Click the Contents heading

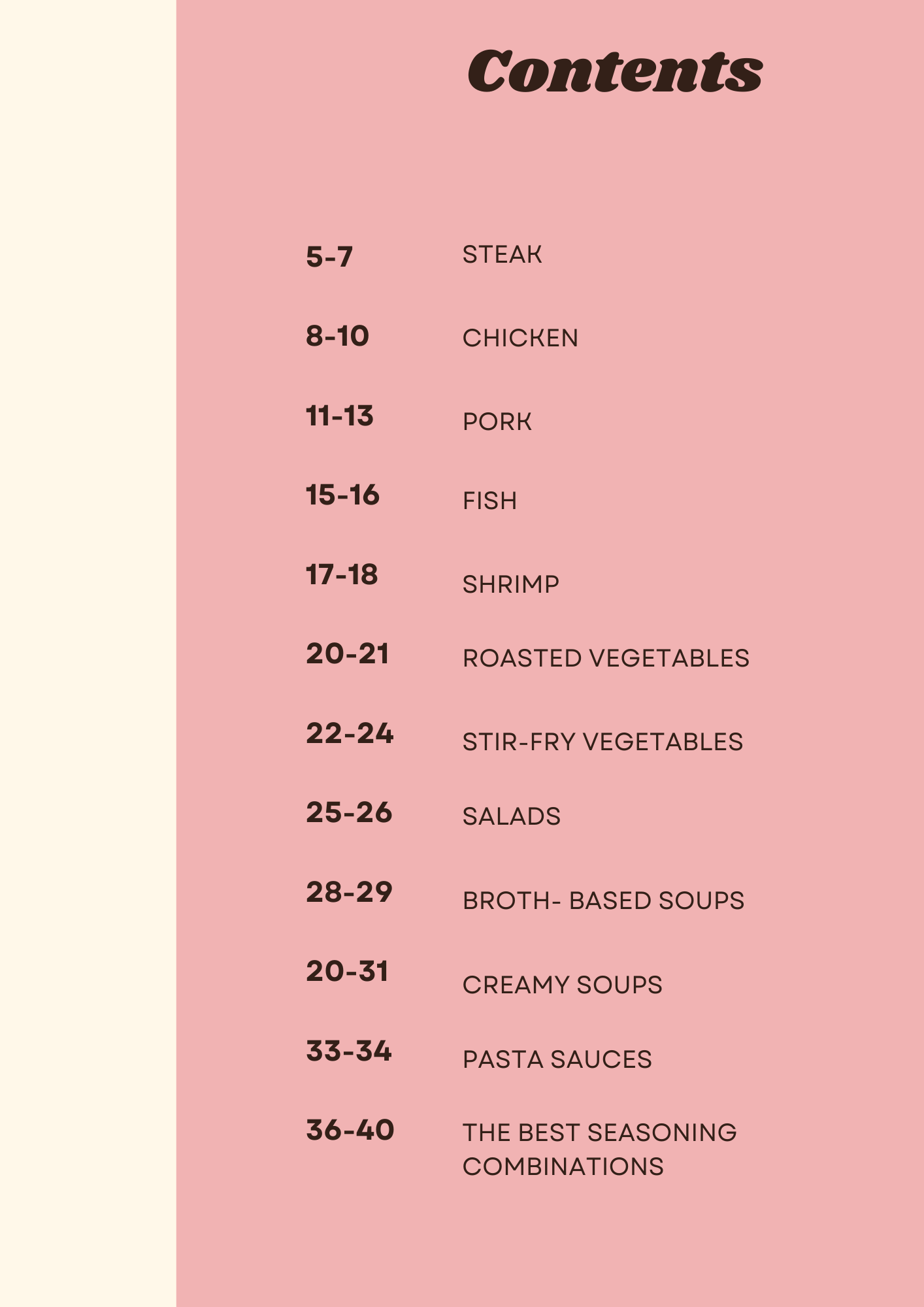click(615, 71)
